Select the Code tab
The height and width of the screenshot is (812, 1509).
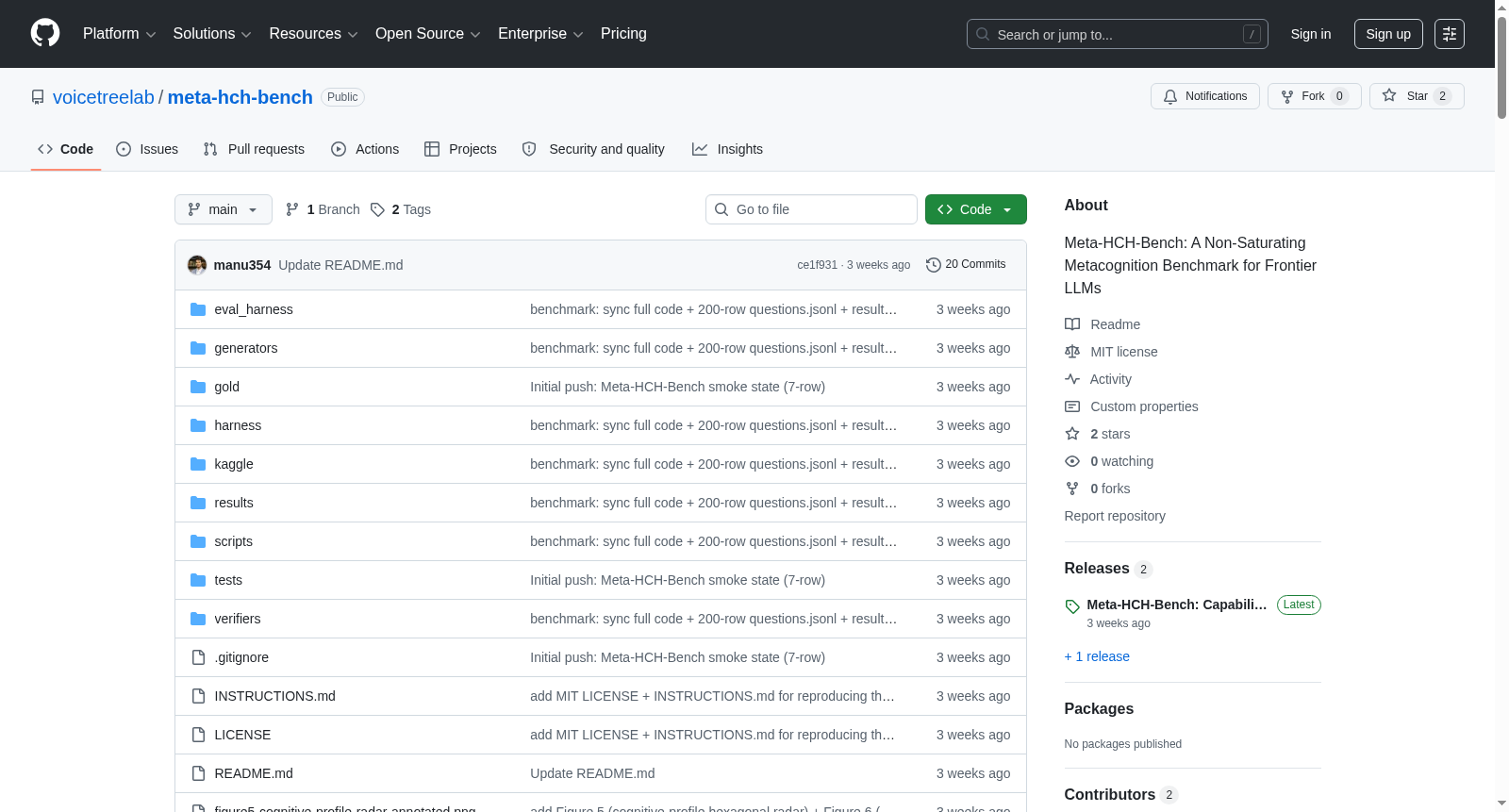click(66, 149)
